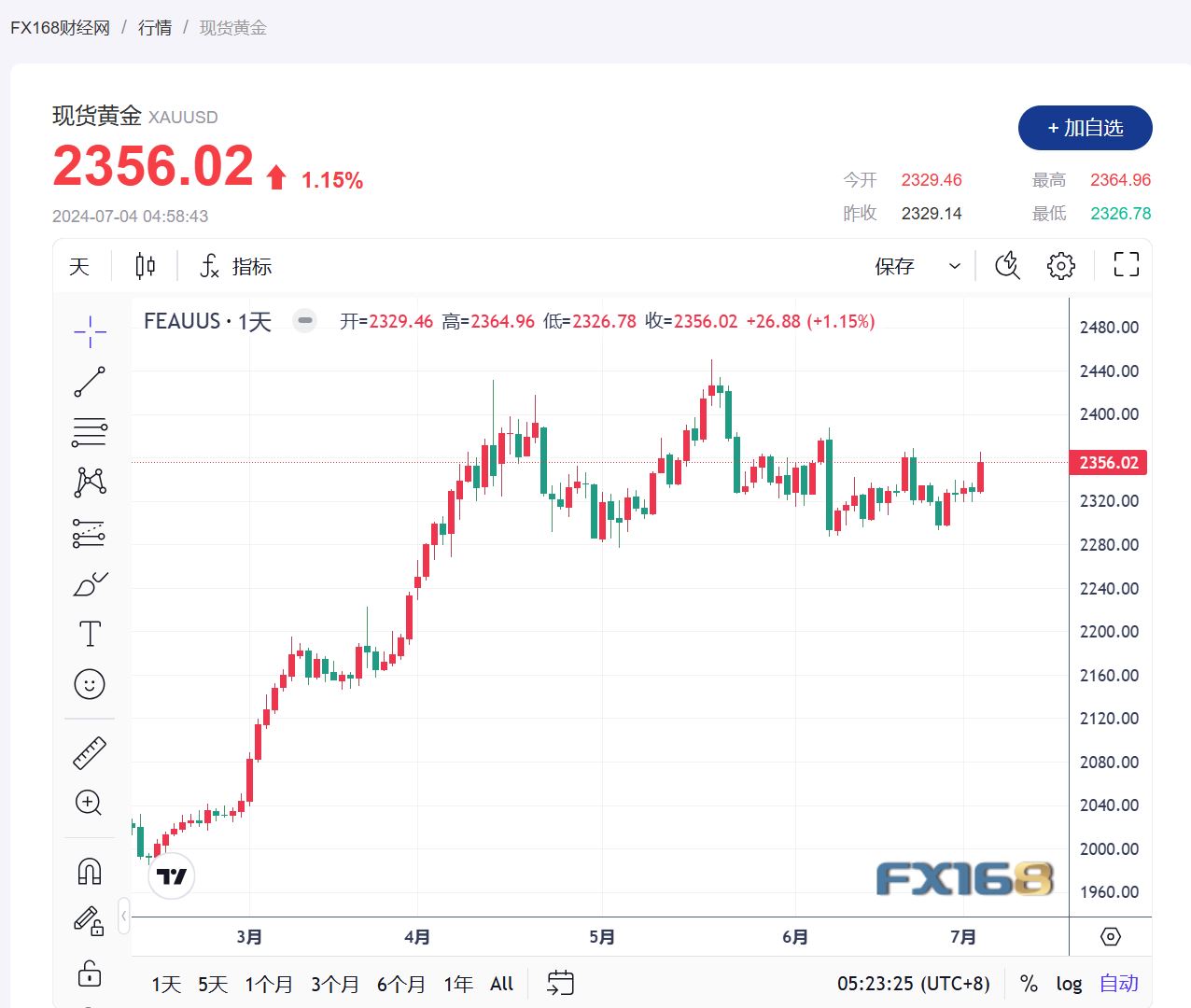Open the emoji icons tool

90,684
